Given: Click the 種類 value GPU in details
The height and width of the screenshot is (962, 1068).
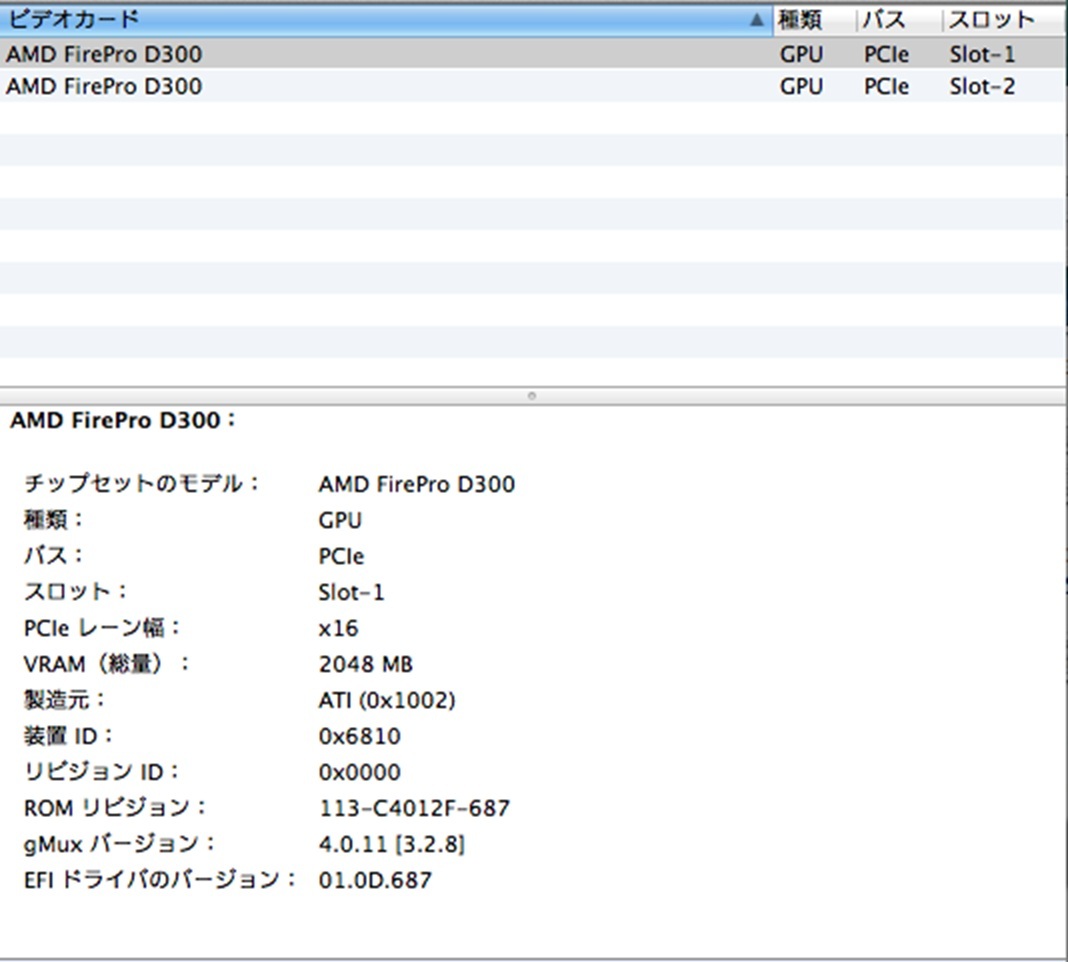Looking at the screenshot, I should point(340,521).
